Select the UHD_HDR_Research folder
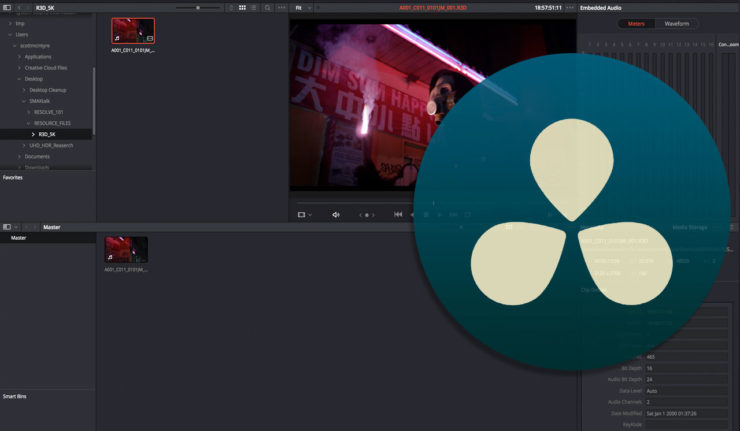The width and height of the screenshot is (740, 431). (51, 145)
